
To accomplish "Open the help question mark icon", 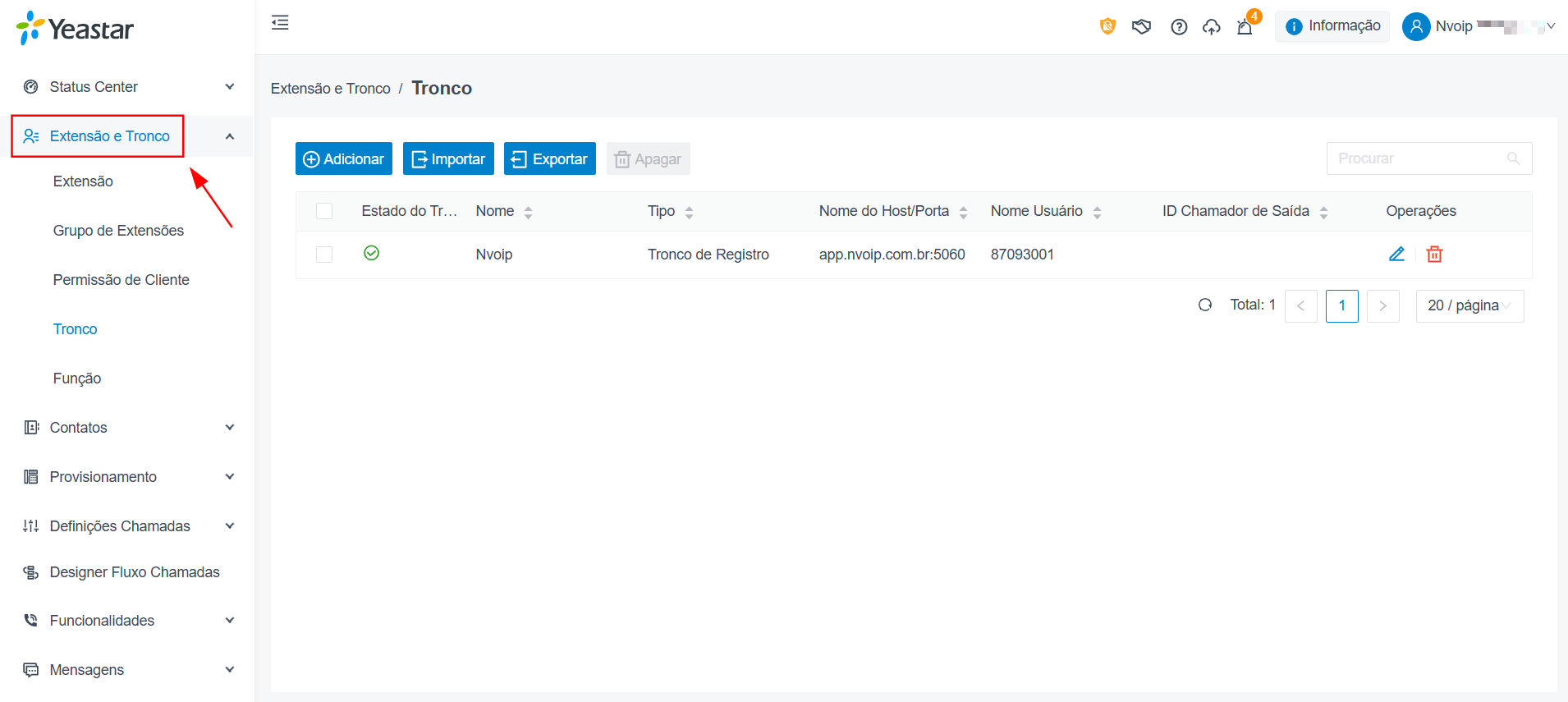I will pyautogui.click(x=1179, y=27).
